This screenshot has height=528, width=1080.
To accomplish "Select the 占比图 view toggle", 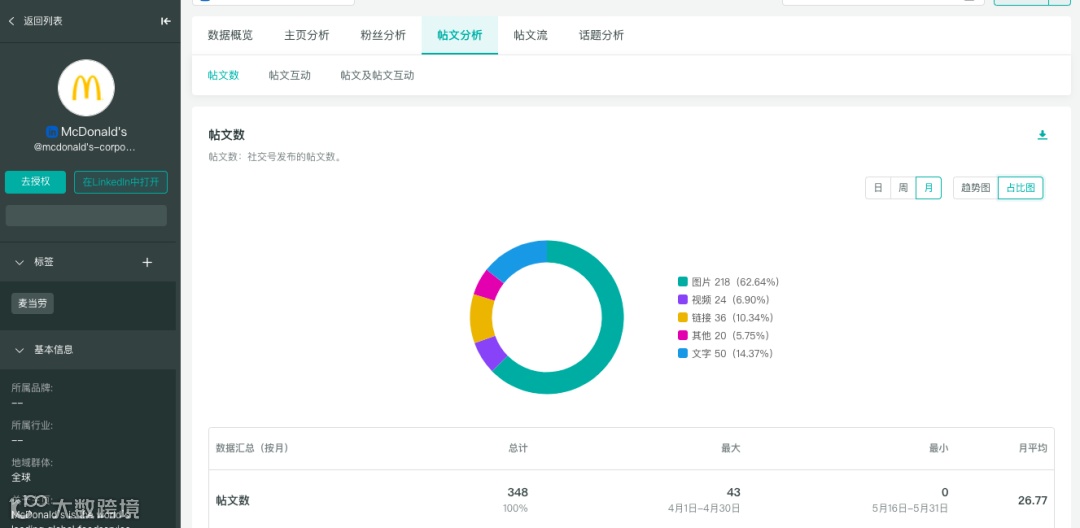I will pyautogui.click(x=1021, y=188).
